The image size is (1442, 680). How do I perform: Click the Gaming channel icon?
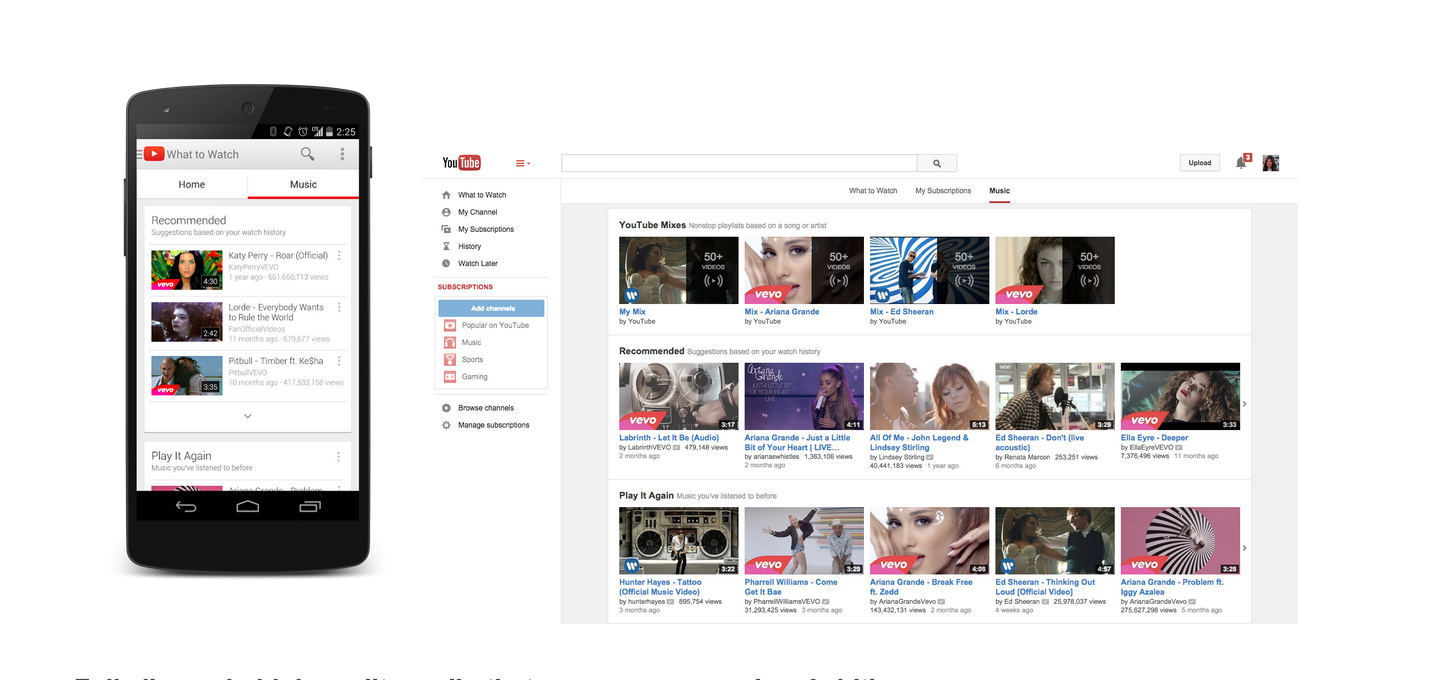coord(450,377)
